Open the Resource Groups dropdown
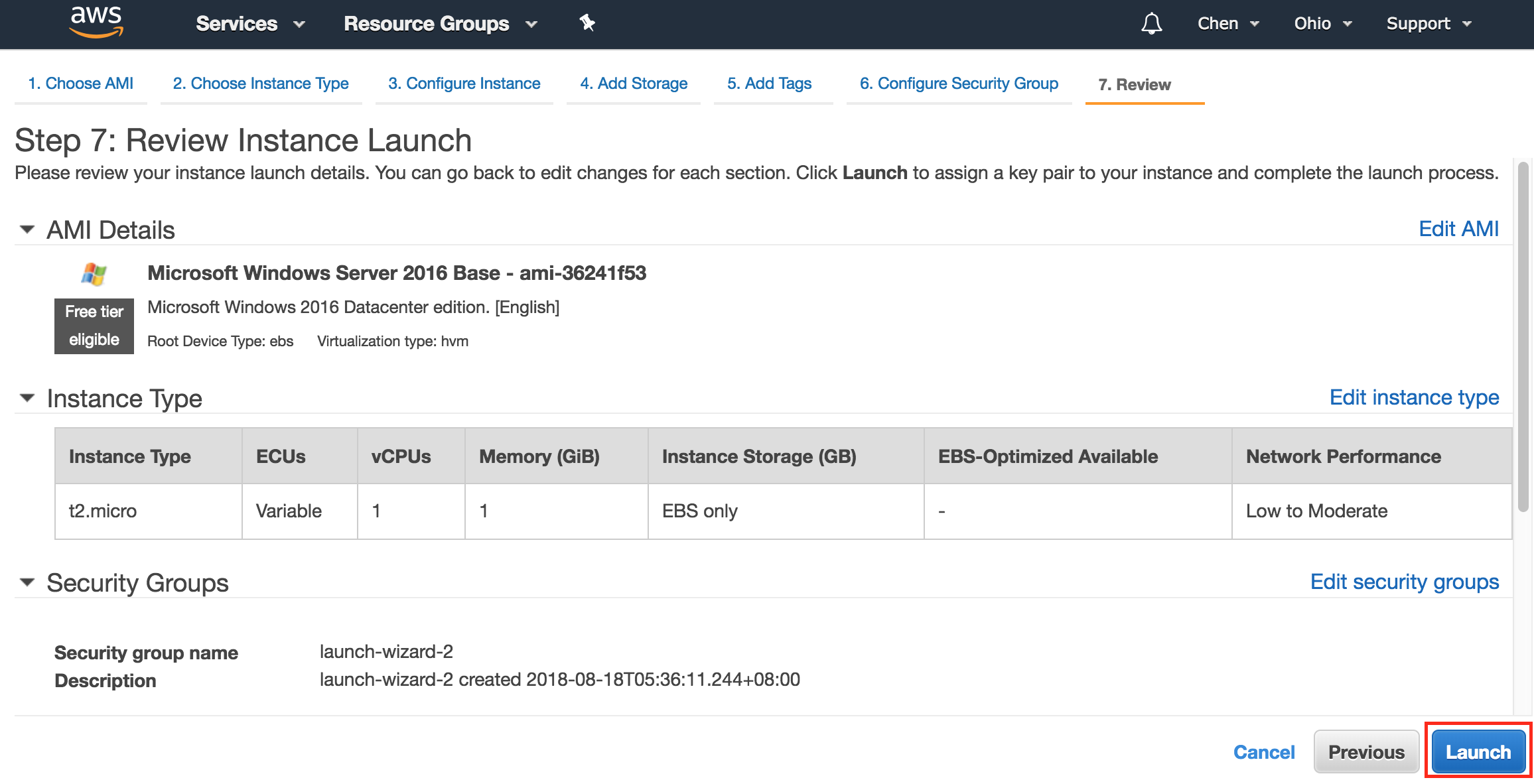 440,24
